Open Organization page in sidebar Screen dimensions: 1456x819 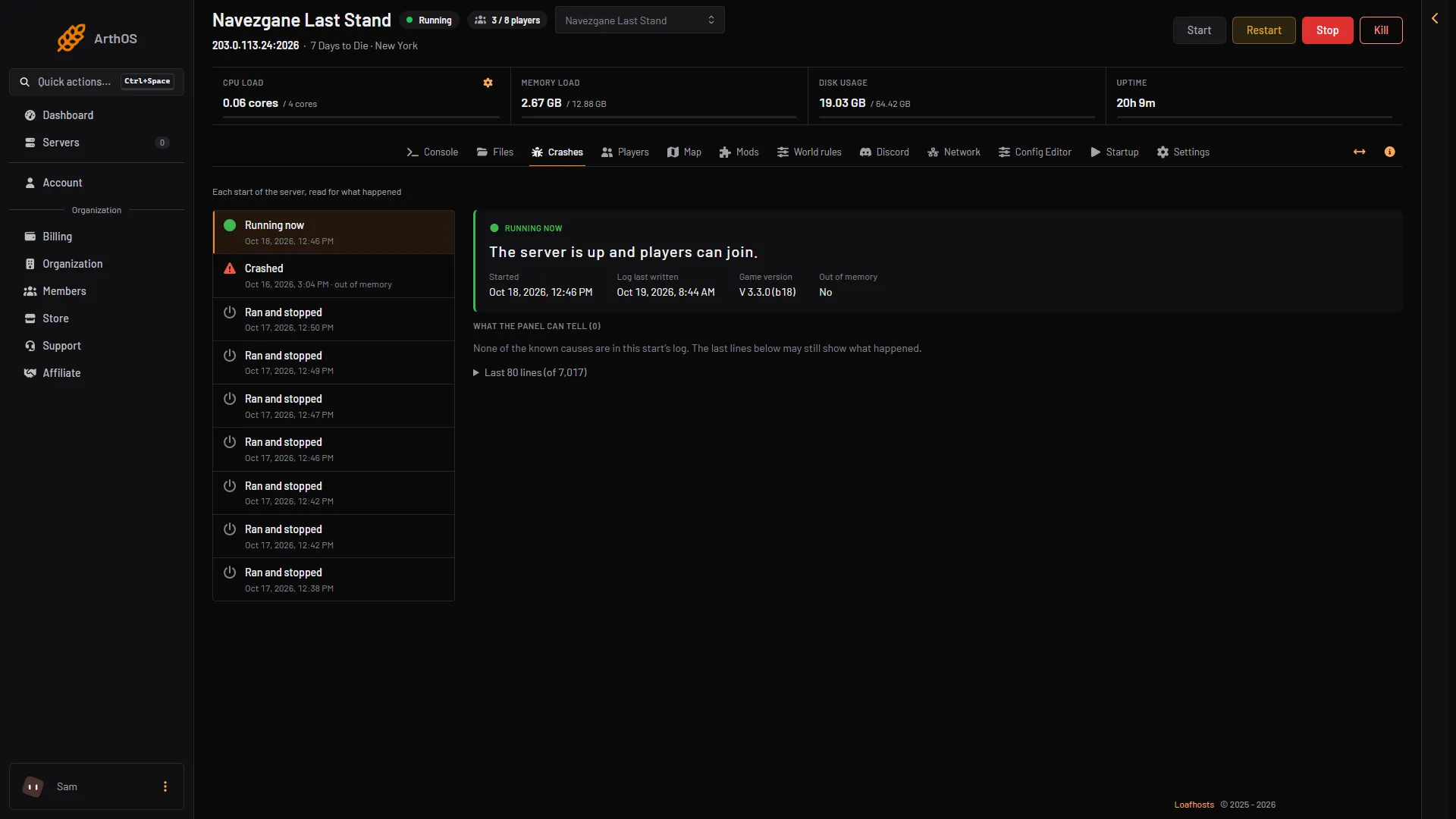pyautogui.click(x=96, y=264)
